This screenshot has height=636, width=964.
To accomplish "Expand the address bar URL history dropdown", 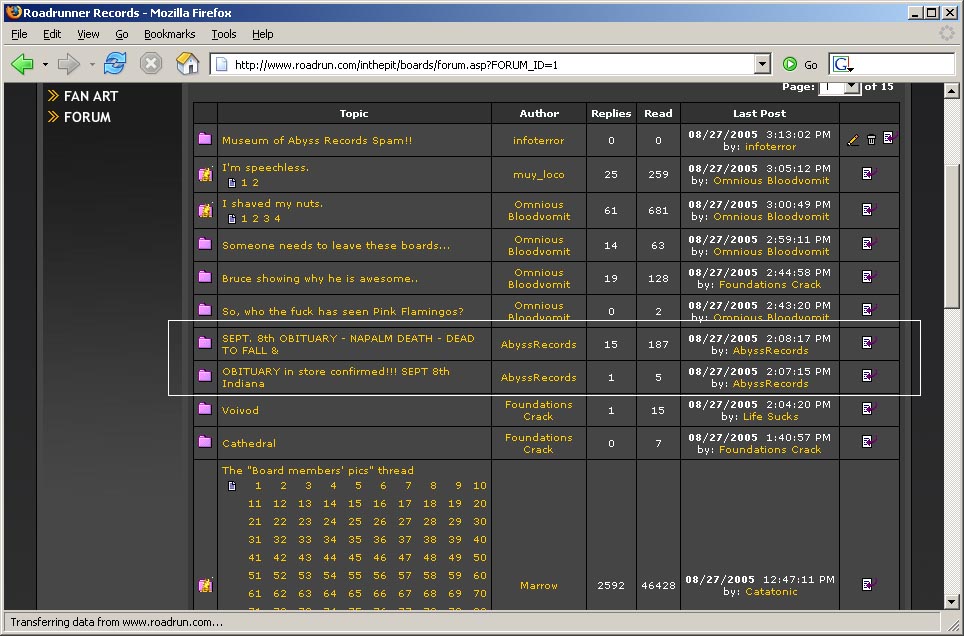I will (x=762, y=64).
